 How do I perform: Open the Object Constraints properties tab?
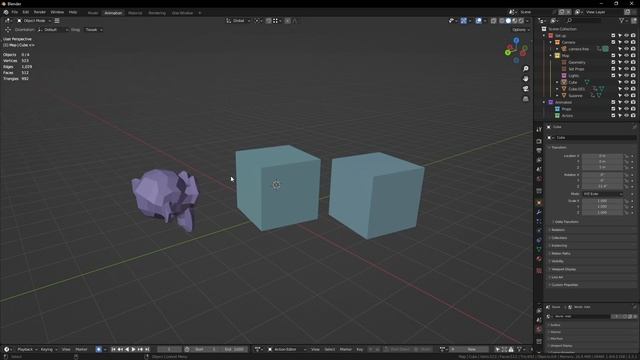[539, 240]
